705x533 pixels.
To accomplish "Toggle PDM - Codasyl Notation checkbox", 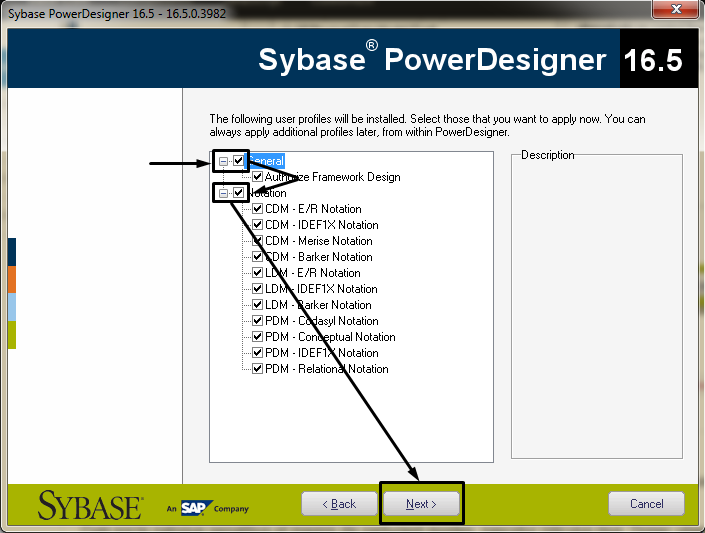I will click(257, 321).
